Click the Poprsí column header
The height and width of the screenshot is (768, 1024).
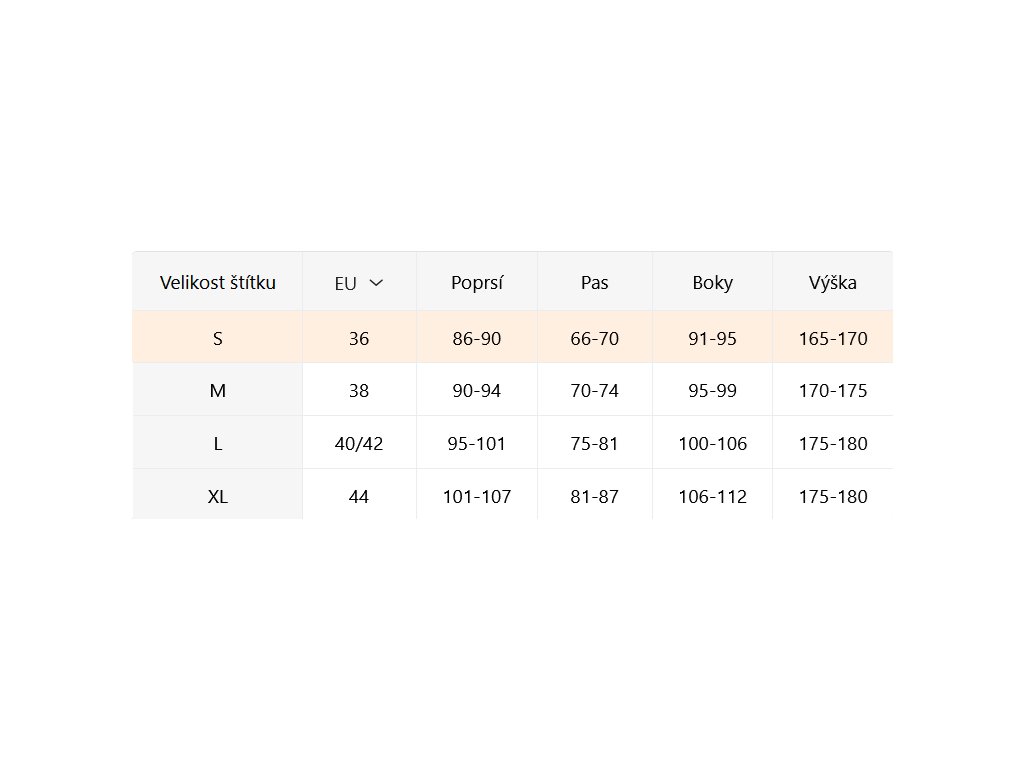(x=477, y=282)
